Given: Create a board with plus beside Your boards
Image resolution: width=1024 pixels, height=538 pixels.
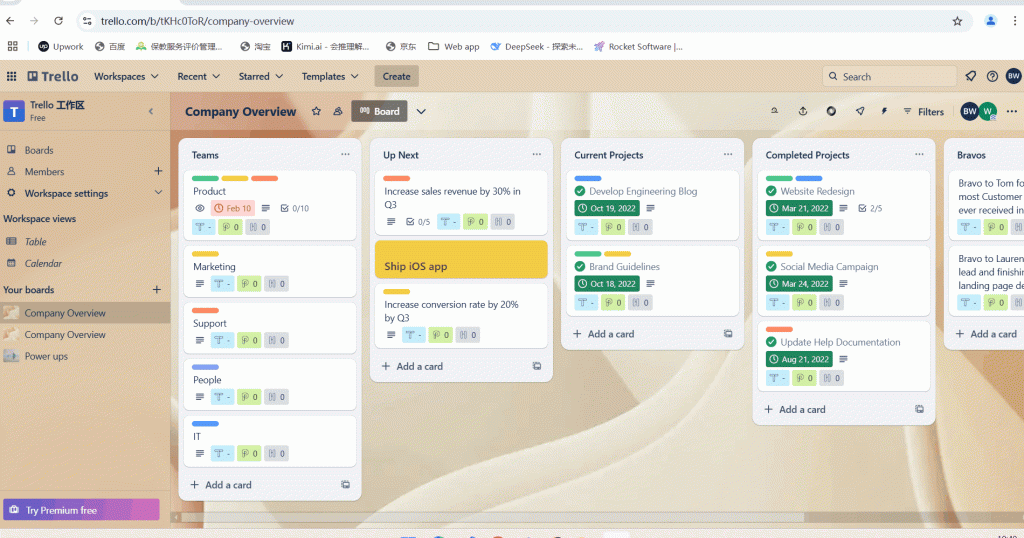Looking at the screenshot, I should coord(157,289).
